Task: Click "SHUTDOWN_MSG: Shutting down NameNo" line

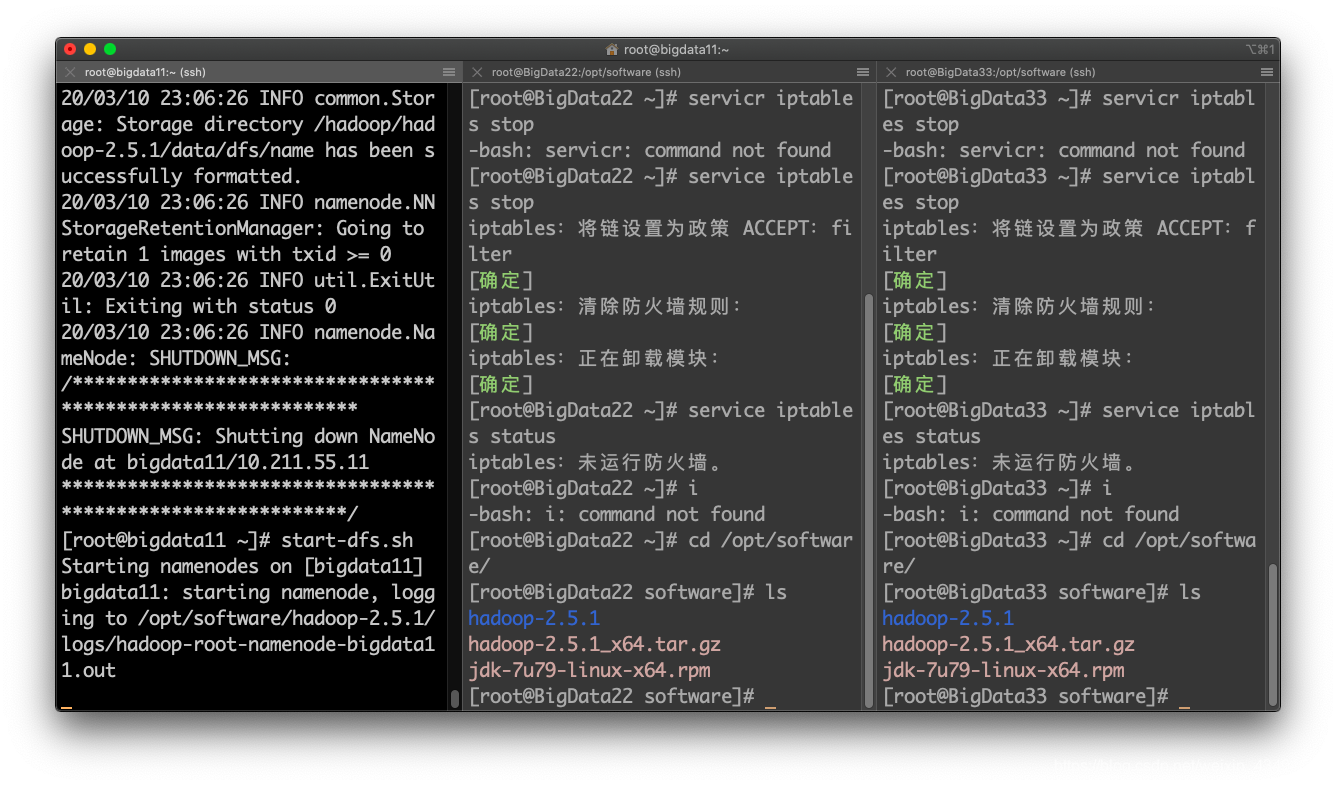Action: (x=248, y=436)
